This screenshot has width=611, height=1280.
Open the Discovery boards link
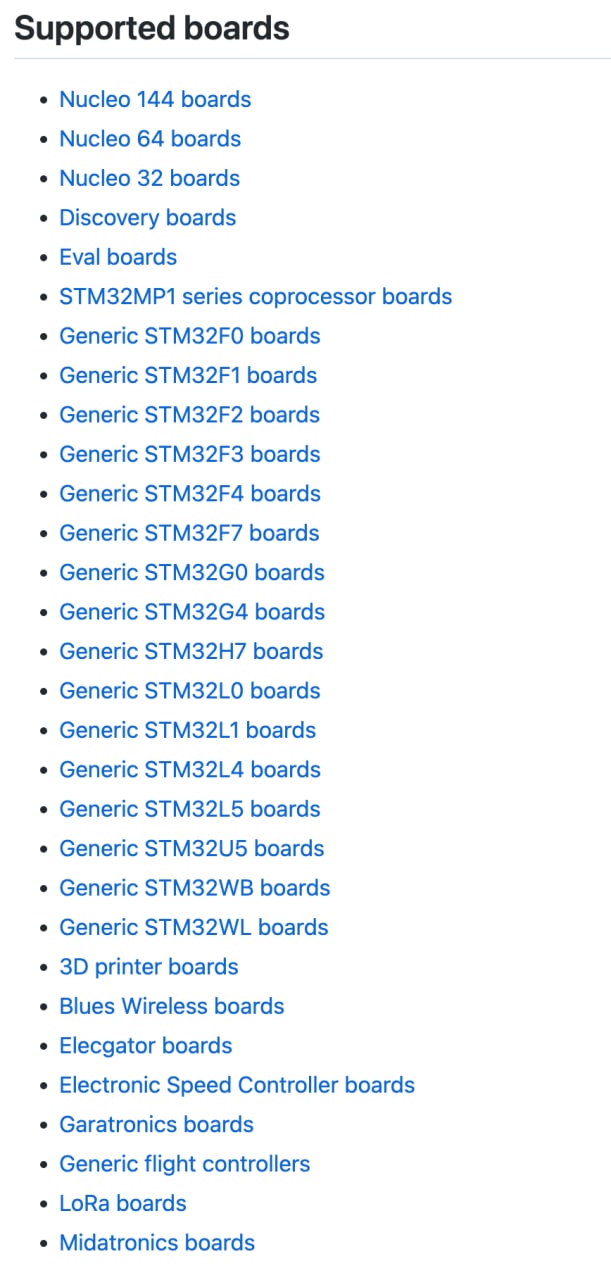[147, 218]
